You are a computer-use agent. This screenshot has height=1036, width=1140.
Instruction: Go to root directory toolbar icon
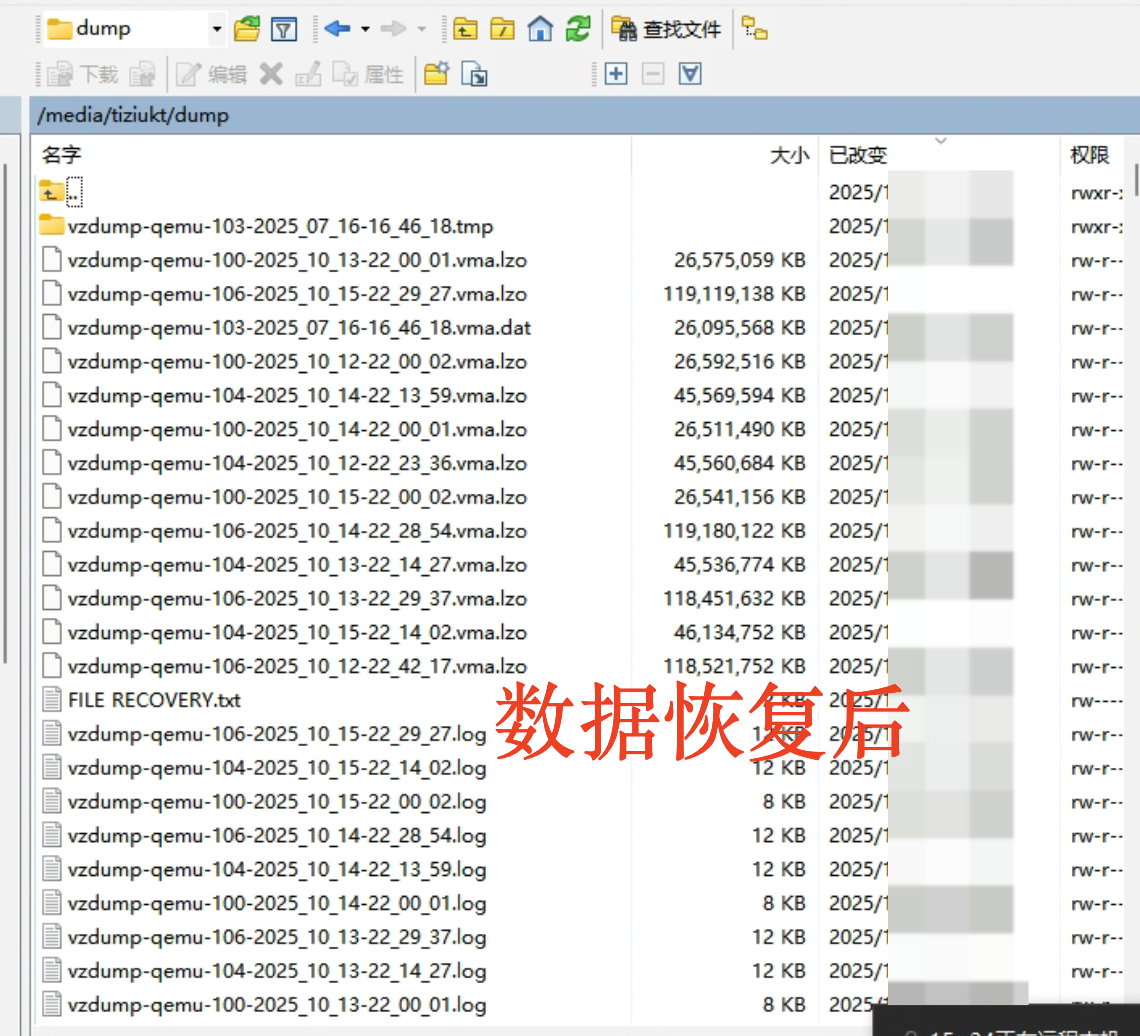pyautogui.click(x=502, y=29)
